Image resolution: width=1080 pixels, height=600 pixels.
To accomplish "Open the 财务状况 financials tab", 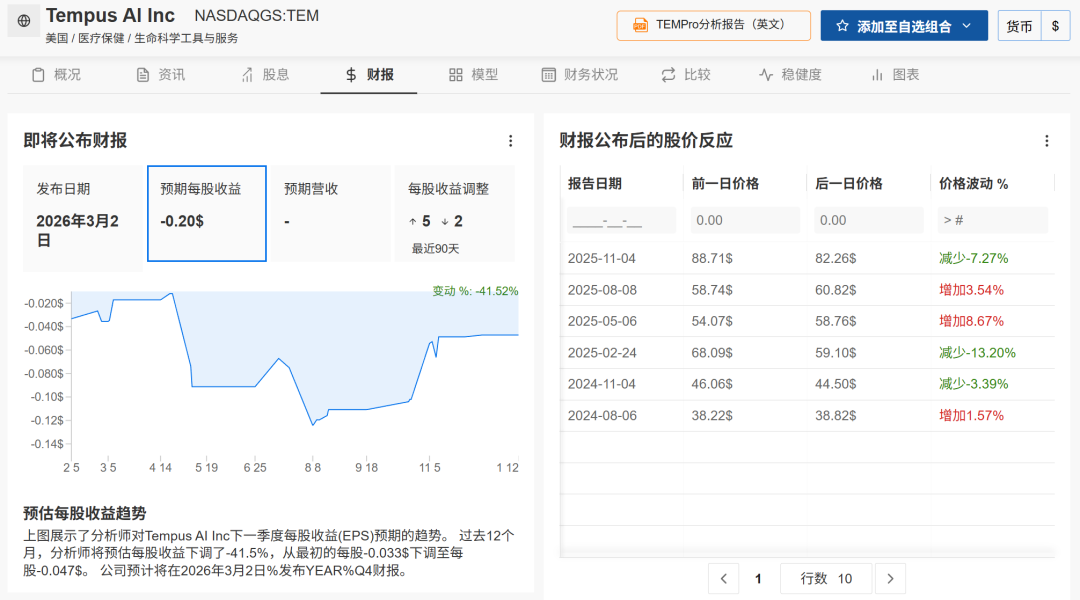I will point(579,75).
